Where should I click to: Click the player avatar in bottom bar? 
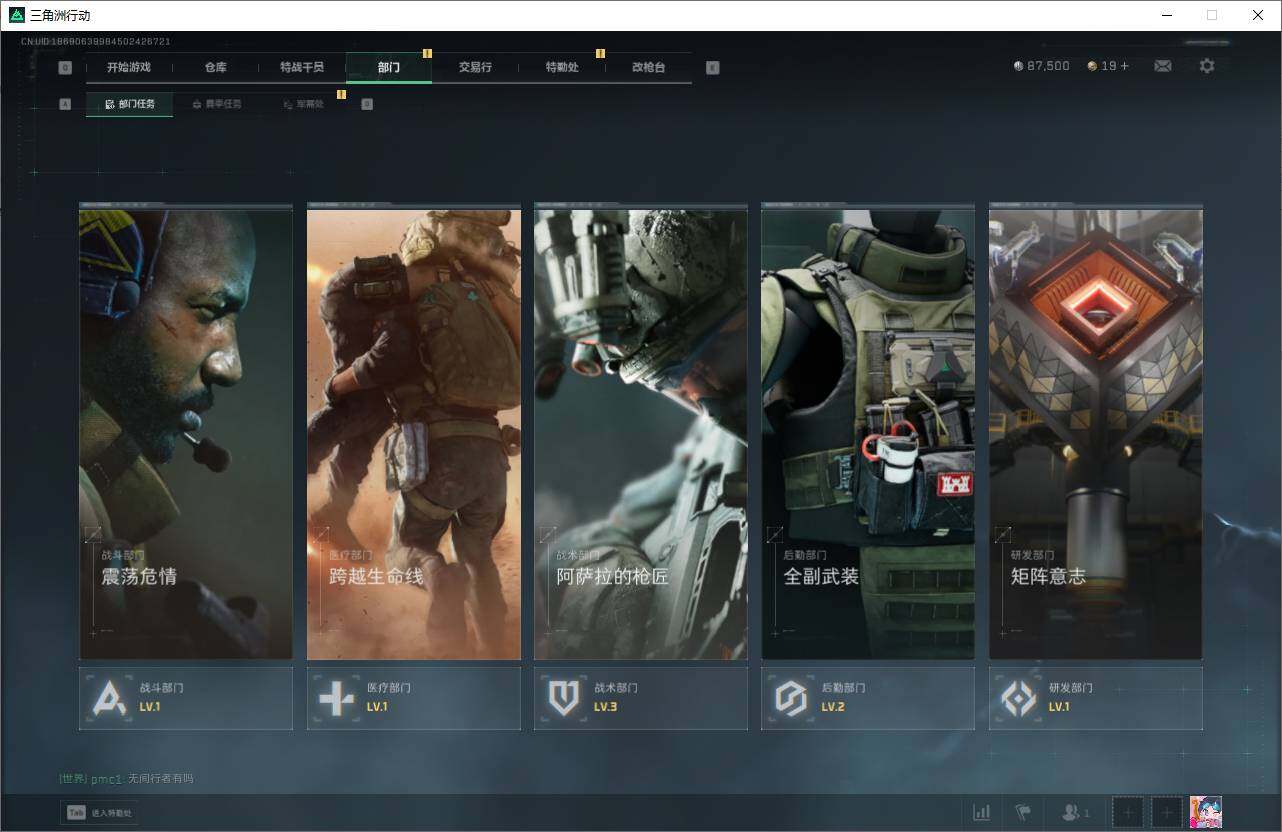(1205, 812)
